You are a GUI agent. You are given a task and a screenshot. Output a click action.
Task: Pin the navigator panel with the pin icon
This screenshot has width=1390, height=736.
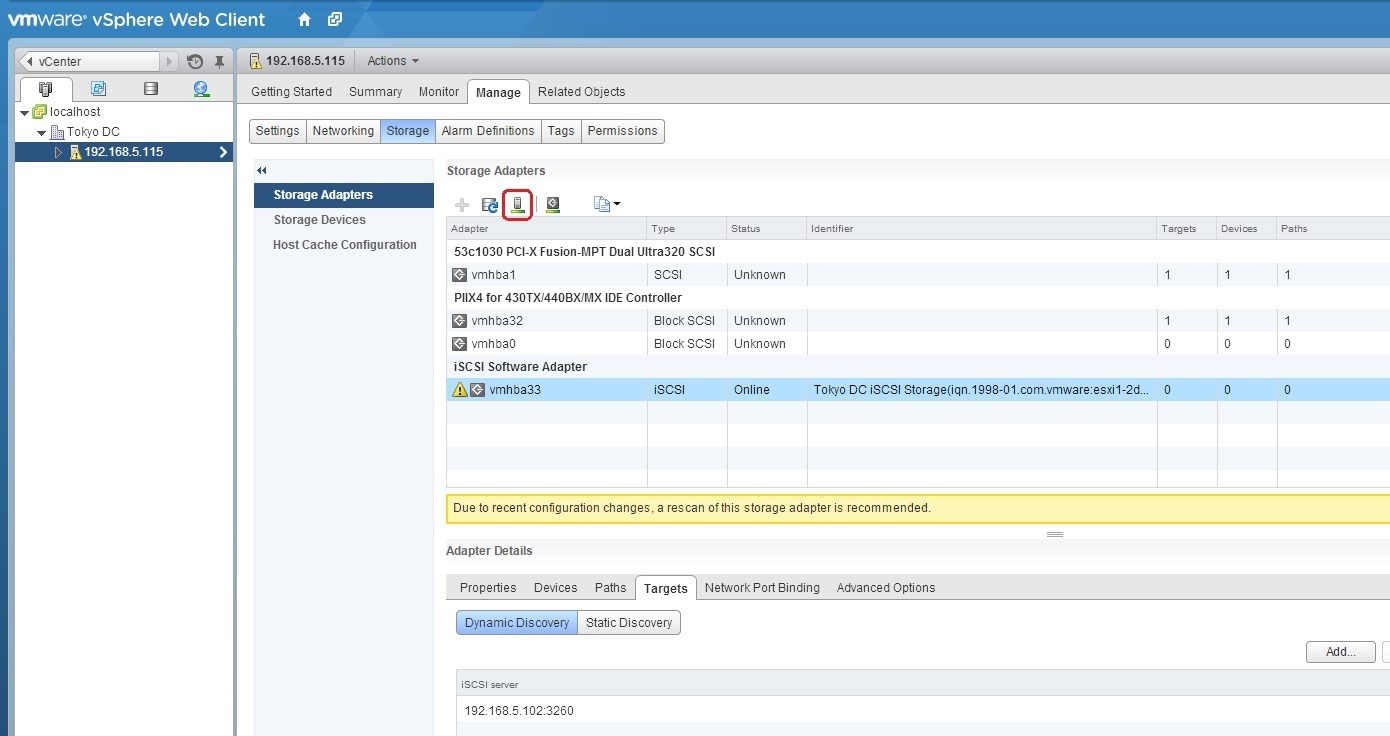click(220, 62)
